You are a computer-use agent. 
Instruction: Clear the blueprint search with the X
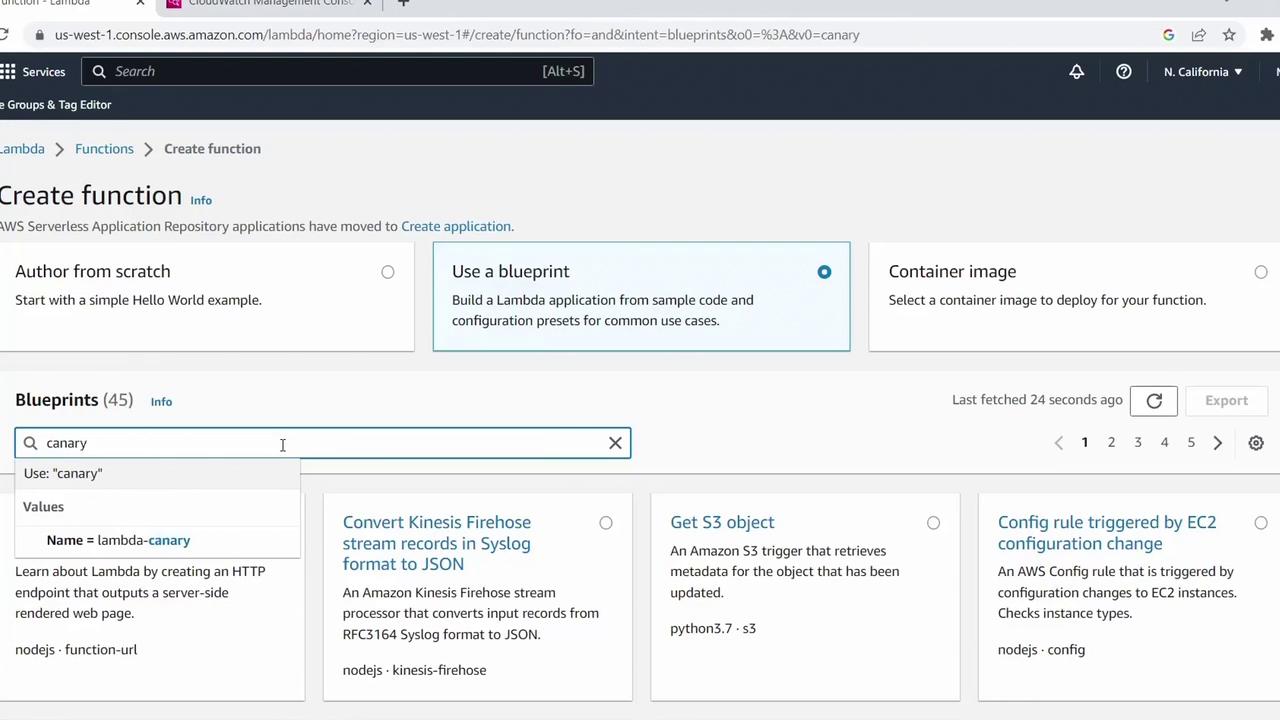click(615, 443)
